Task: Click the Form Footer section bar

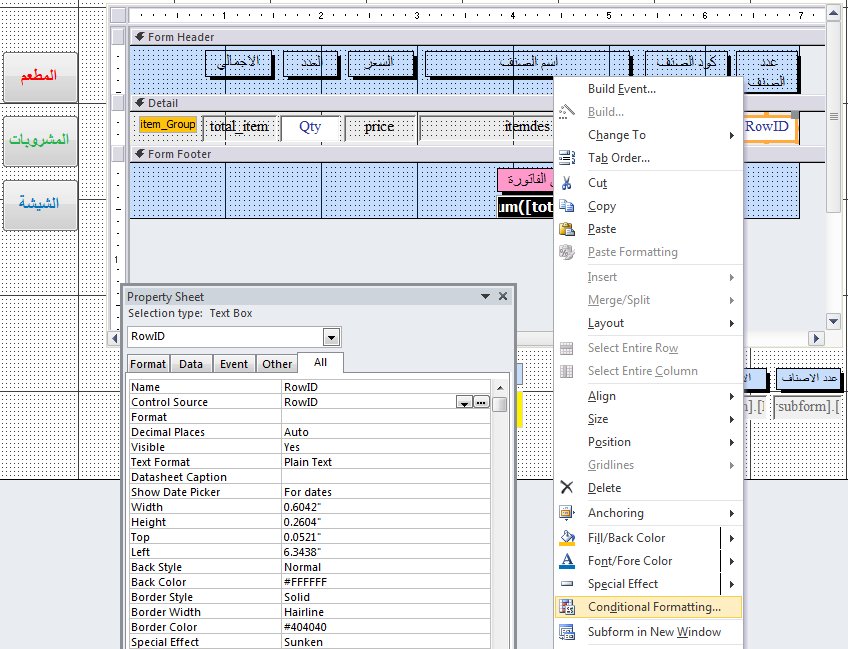Action: [x=478, y=154]
